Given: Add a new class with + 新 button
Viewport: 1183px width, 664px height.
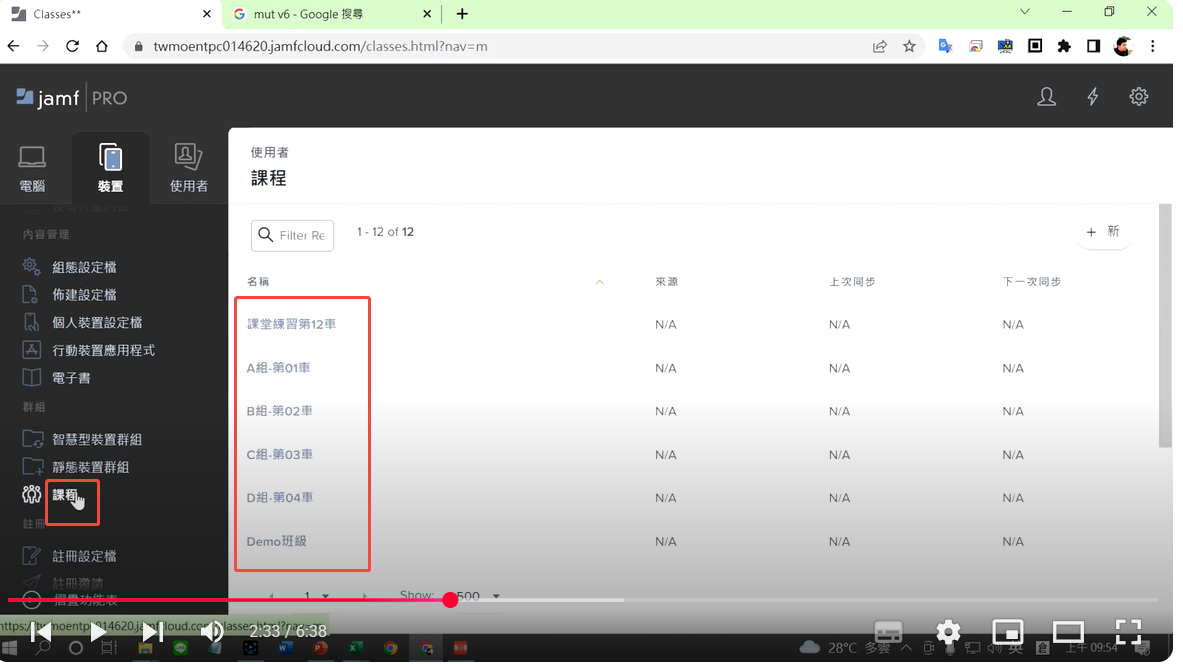Looking at the screenshot, I should pos(1103,232).
